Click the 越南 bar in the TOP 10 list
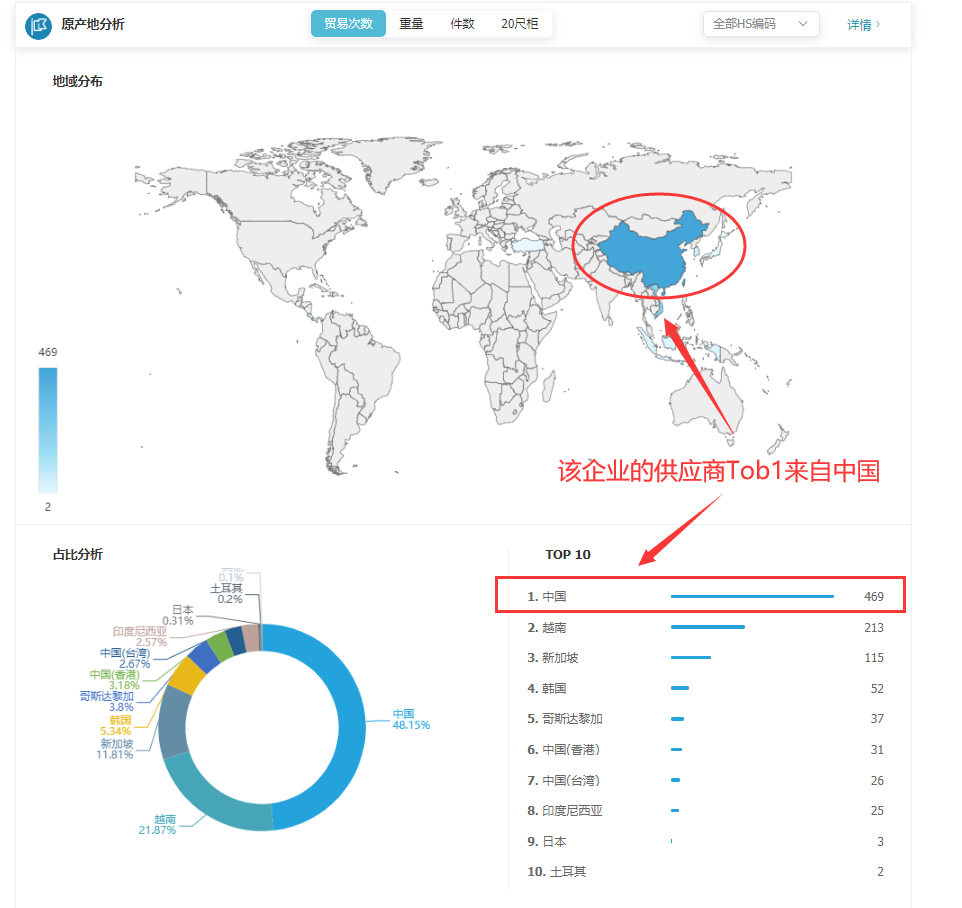Viewport: 962px width, 908px height. (x=708, y=626)
